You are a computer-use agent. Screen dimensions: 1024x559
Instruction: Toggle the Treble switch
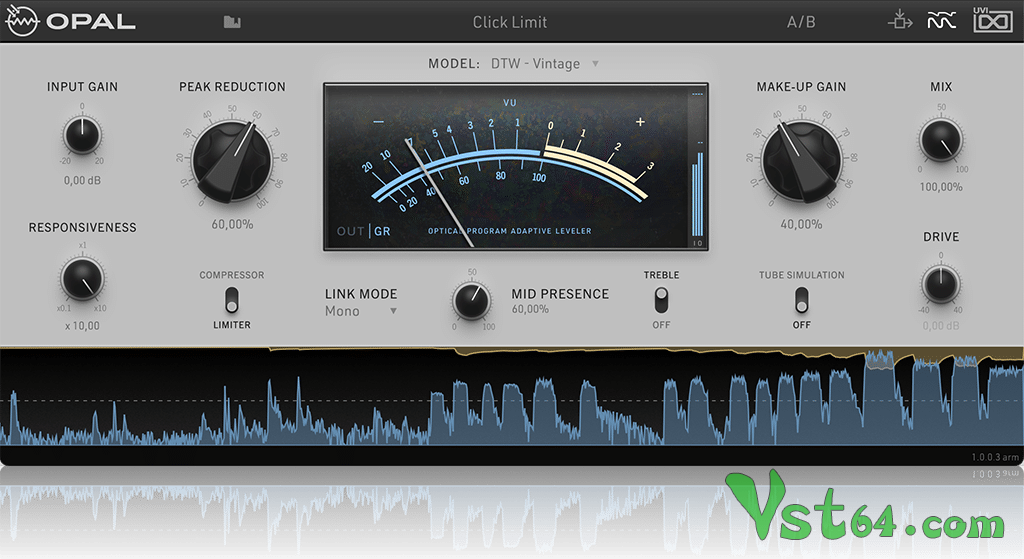click(x=662, y=300)
